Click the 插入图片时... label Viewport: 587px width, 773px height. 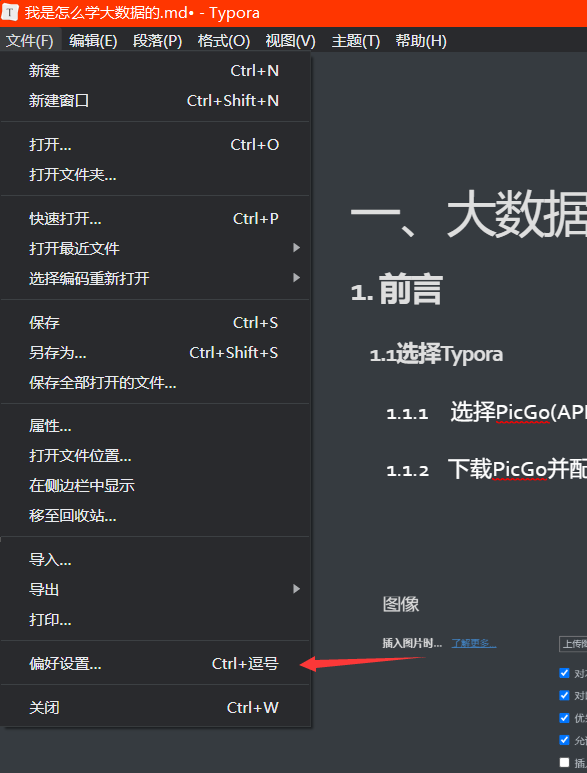pos(413,643)
